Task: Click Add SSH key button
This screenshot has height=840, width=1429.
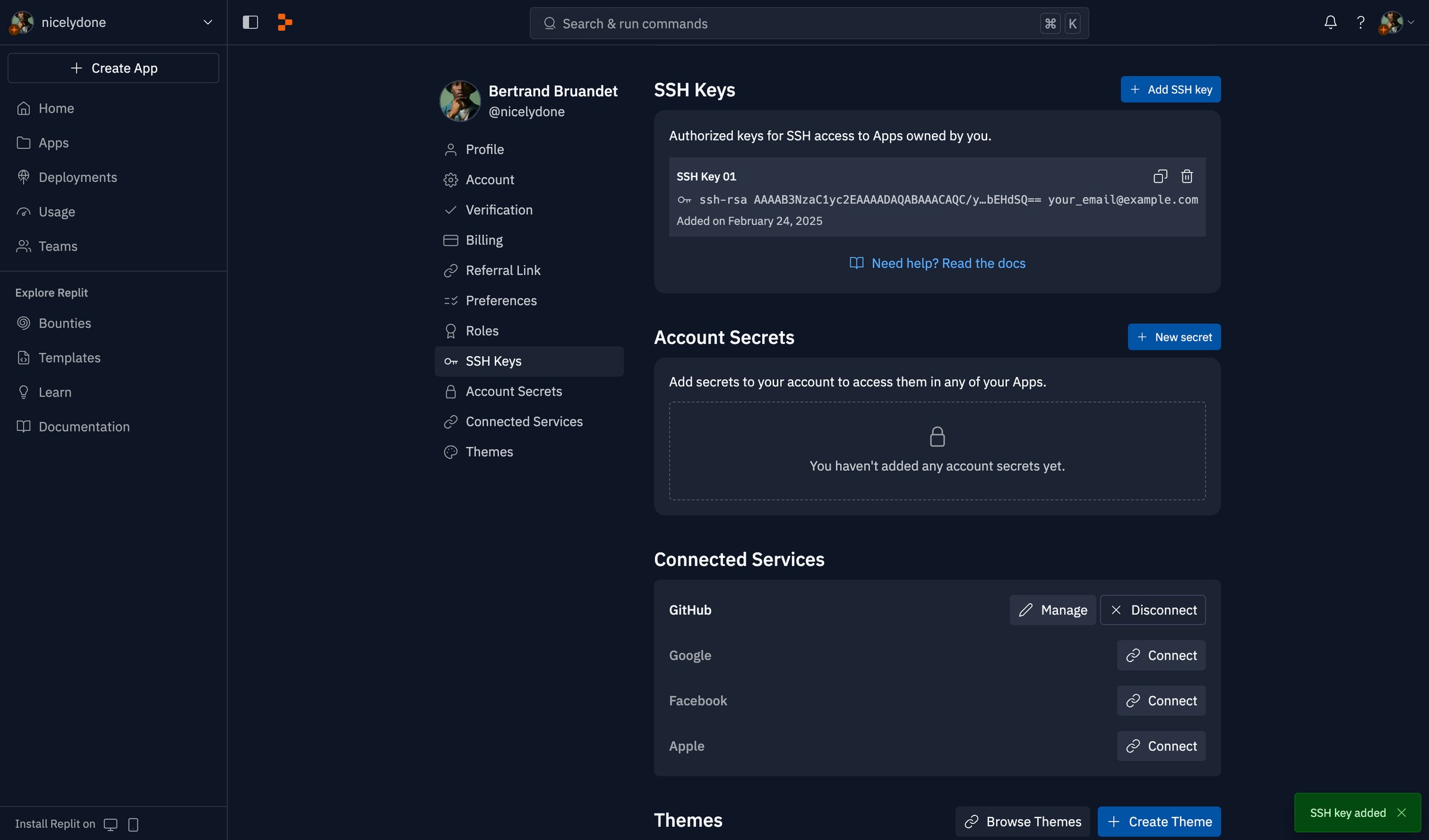Action: (x=1171, y=89)
